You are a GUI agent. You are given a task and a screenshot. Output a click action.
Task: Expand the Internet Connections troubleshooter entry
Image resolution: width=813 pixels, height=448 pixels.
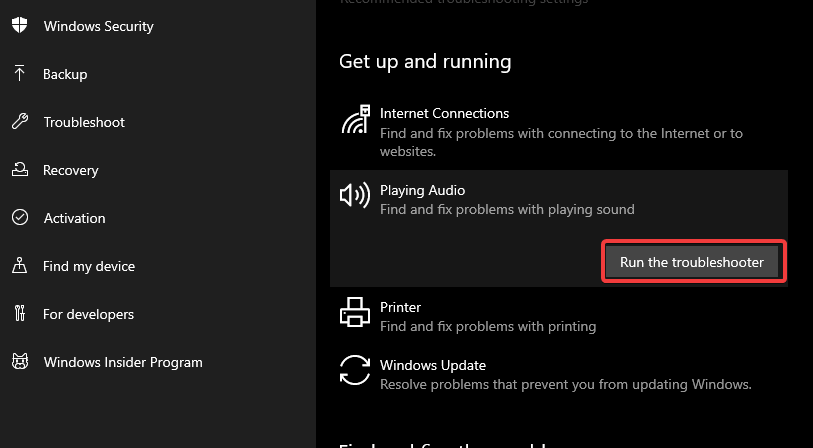tap(559, 132)
